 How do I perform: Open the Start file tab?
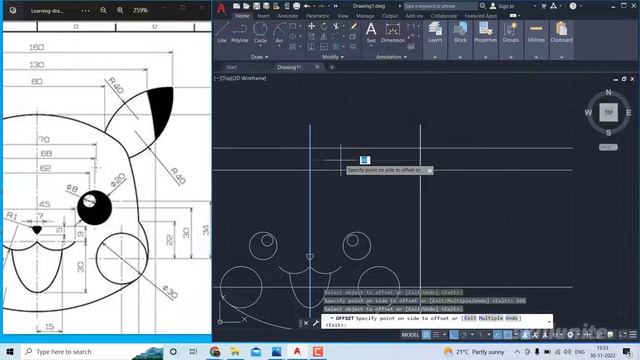231,67
